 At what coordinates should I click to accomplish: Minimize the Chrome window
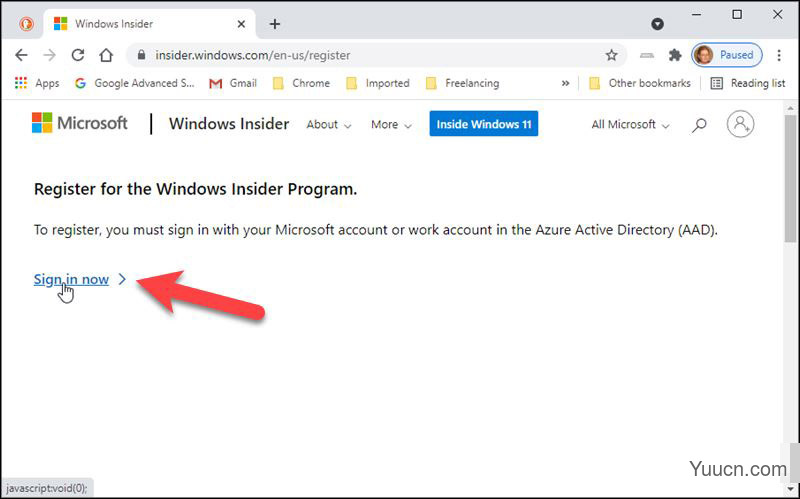696,15
